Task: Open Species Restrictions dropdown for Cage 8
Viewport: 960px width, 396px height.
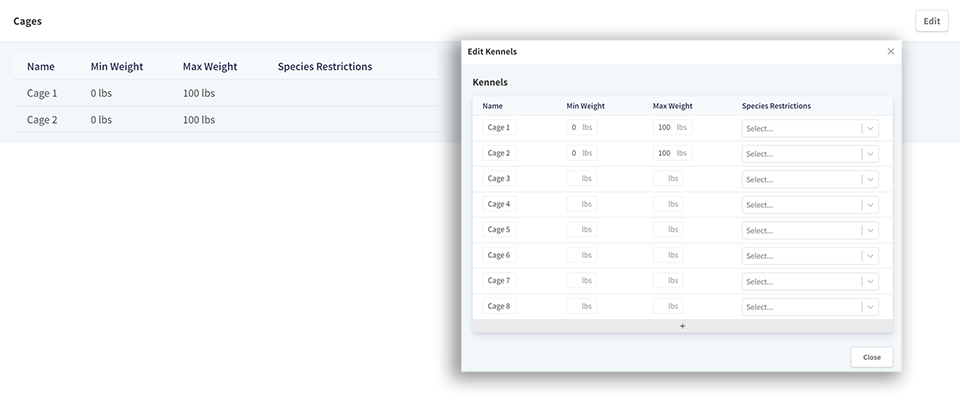Action: (810, 307)
